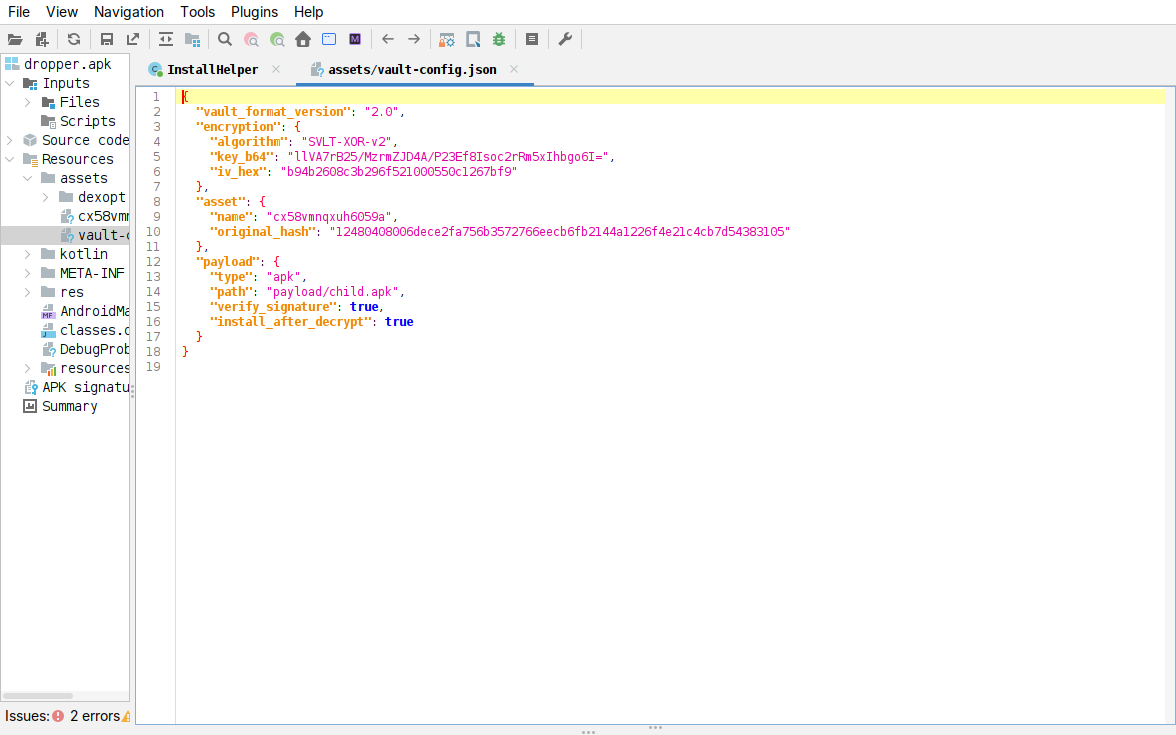Viewport: 1176px width, 735px height.
Task: Close the assets/vault-config.json tab
Action: [514, 69]
